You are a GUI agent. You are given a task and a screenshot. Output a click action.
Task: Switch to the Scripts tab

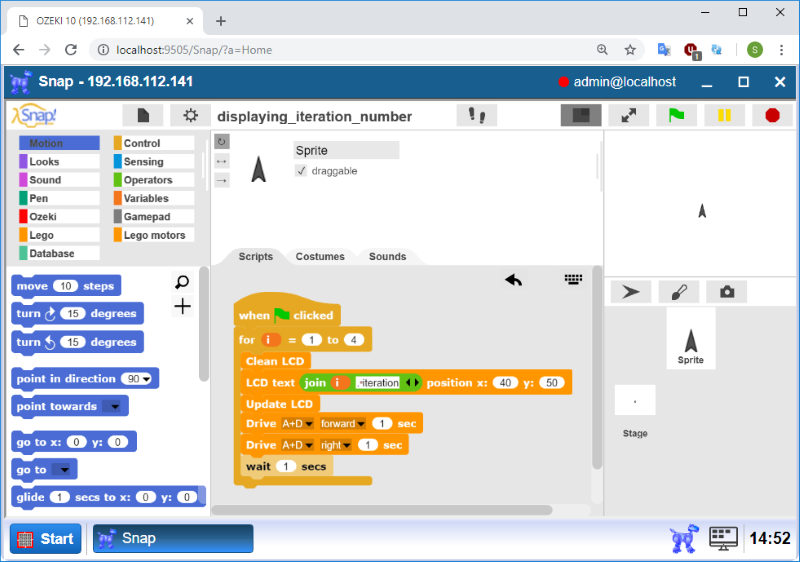(x=256, y=257)
